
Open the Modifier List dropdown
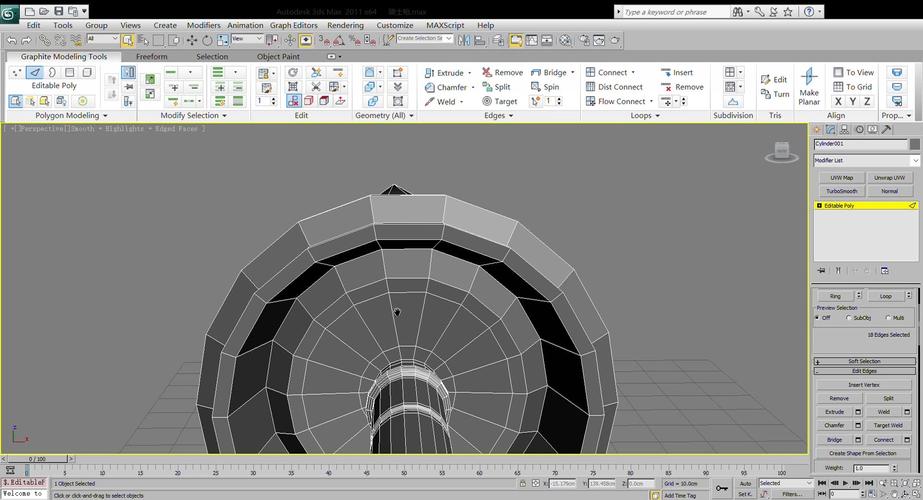tap(866, 160)
